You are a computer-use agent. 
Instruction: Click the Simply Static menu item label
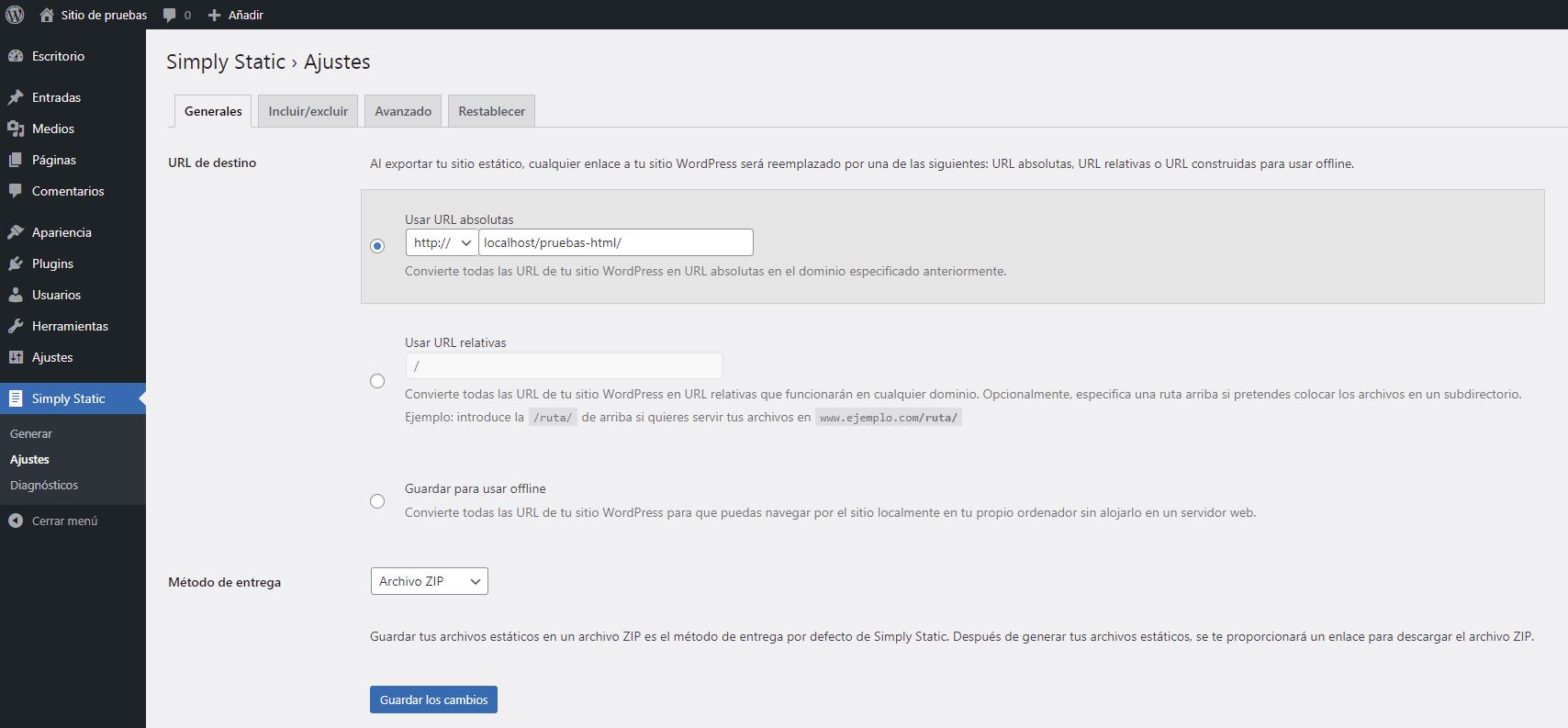[x=68, y=398]
